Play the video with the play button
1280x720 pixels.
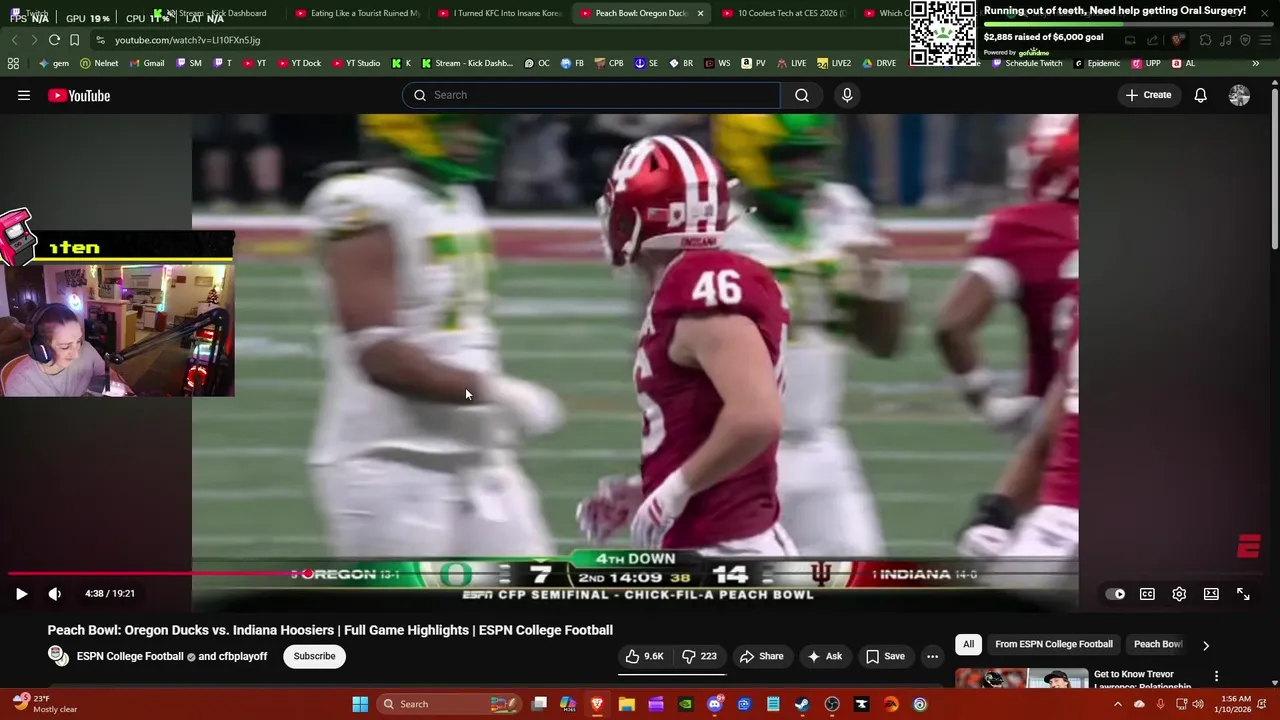point(21,594)
